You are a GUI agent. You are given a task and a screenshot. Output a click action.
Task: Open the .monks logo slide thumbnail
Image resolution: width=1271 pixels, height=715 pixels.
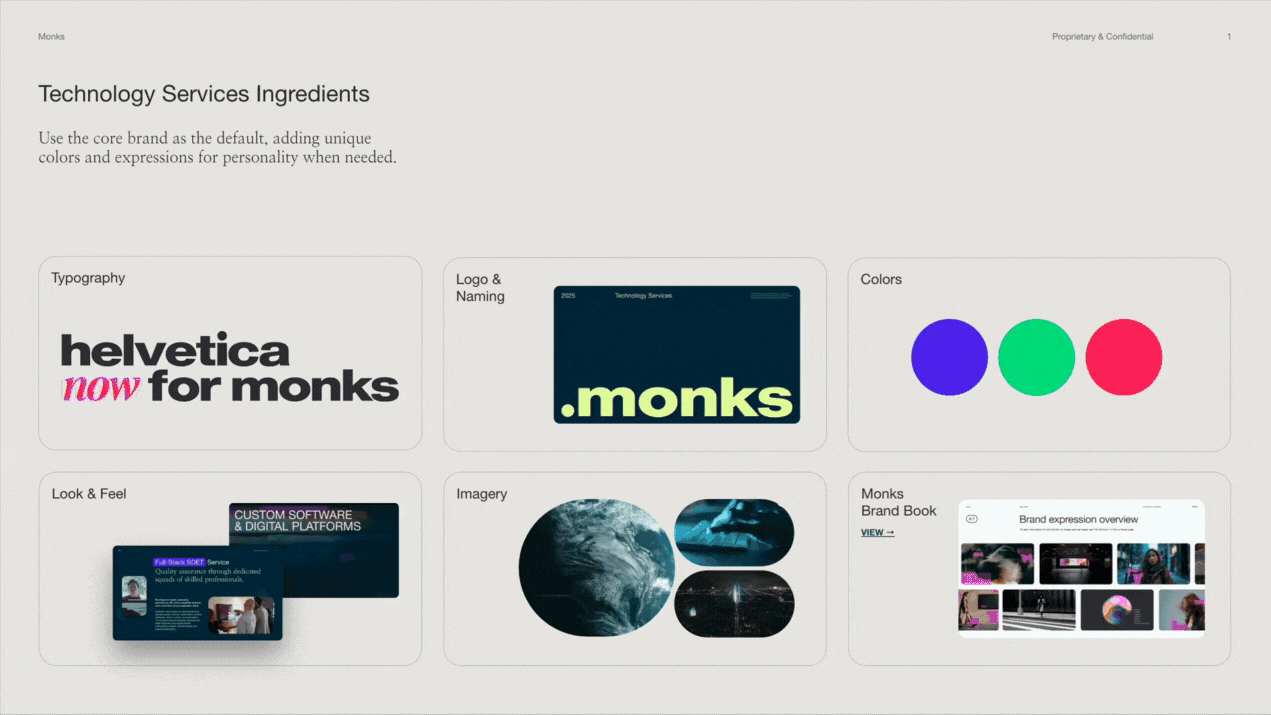(676, 354)
